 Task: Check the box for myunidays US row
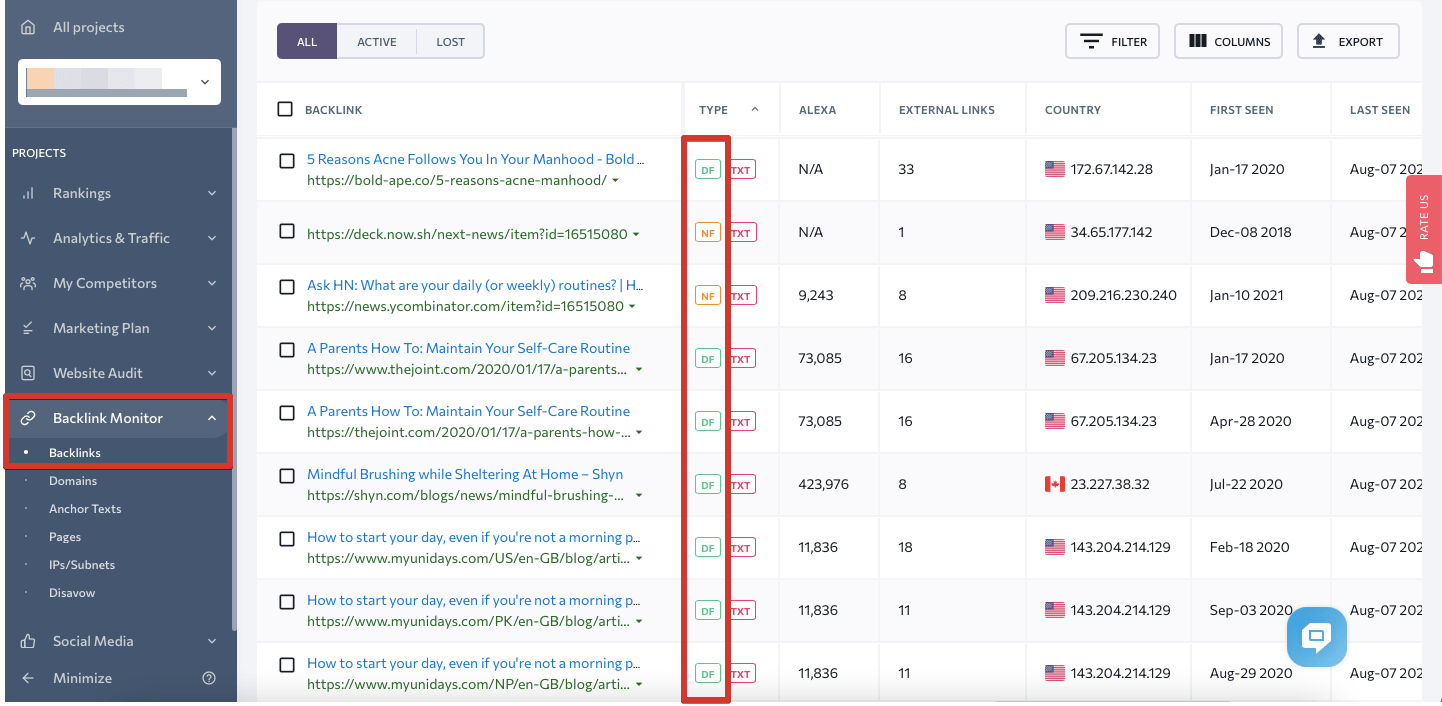(x=287, y=539)
